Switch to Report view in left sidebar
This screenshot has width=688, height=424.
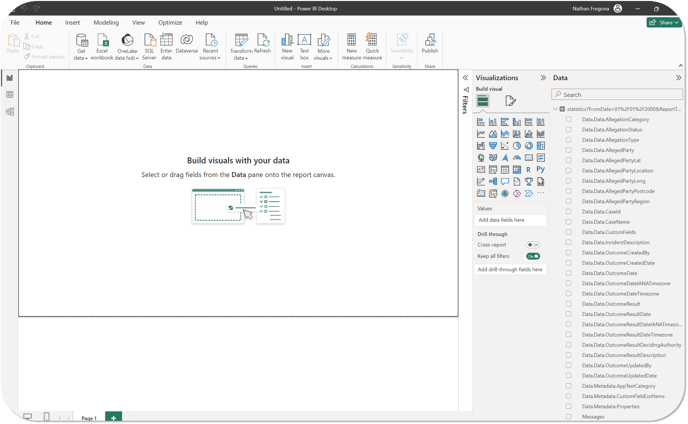pos(10,78)
